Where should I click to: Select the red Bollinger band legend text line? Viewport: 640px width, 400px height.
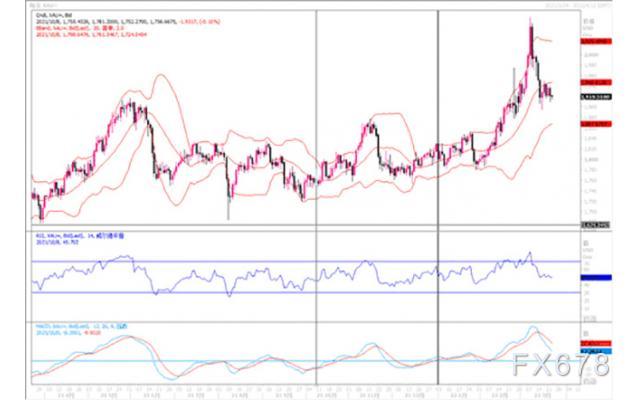pyautogui.click(x=80, y=28)
